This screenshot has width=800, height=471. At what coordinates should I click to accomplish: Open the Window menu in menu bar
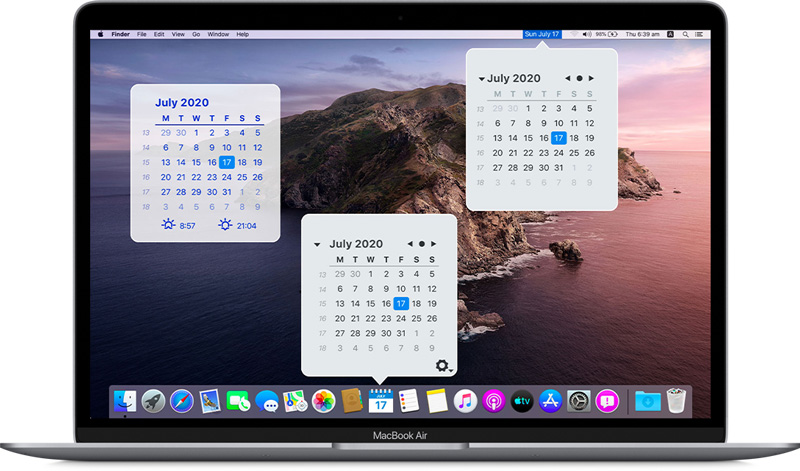coord(217,34)
